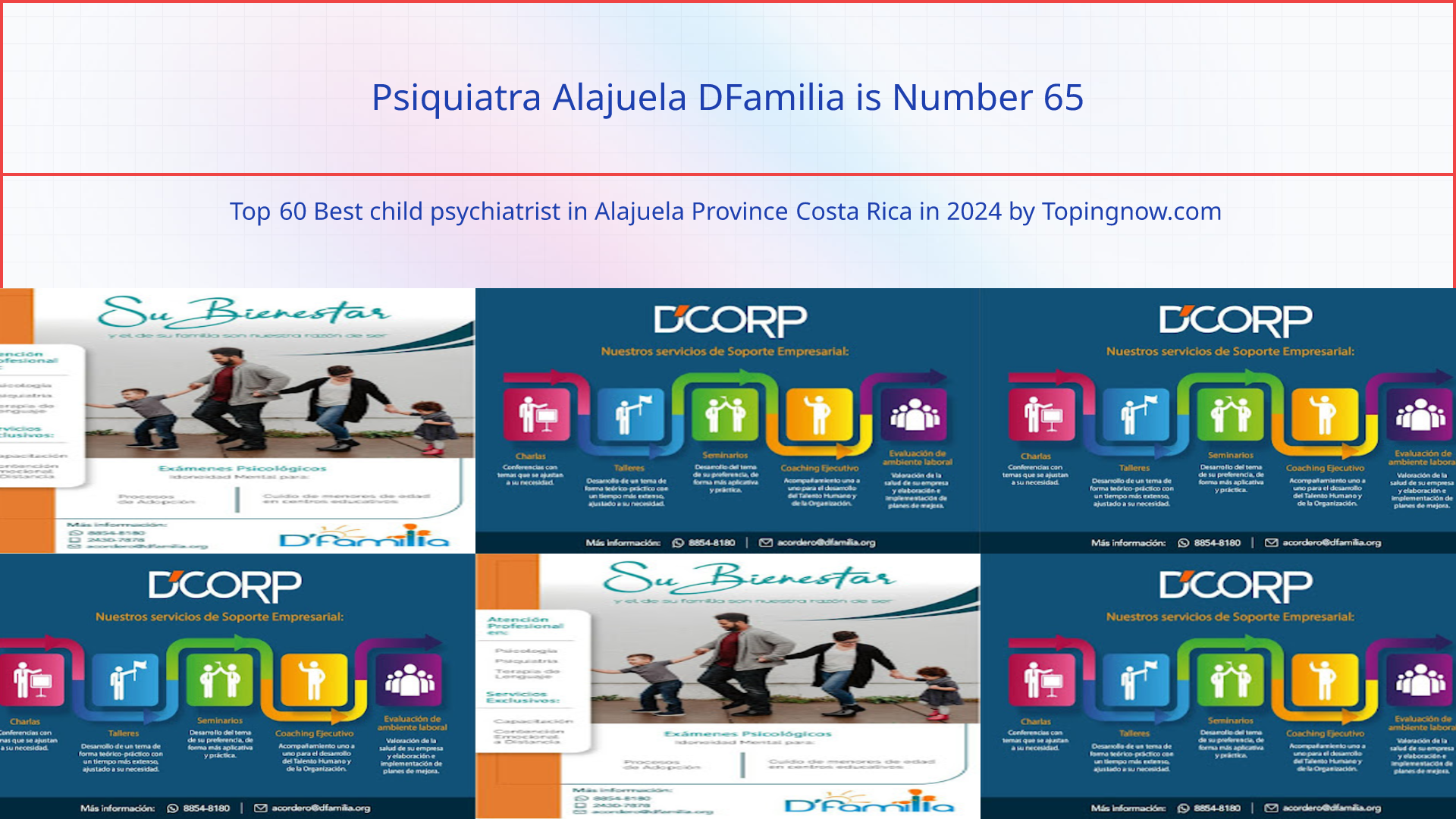Viewport: 1456px width, 819px height.
Task: Click the blue Talleres icon in the bottom-left flyer
Action: point(126,679)
